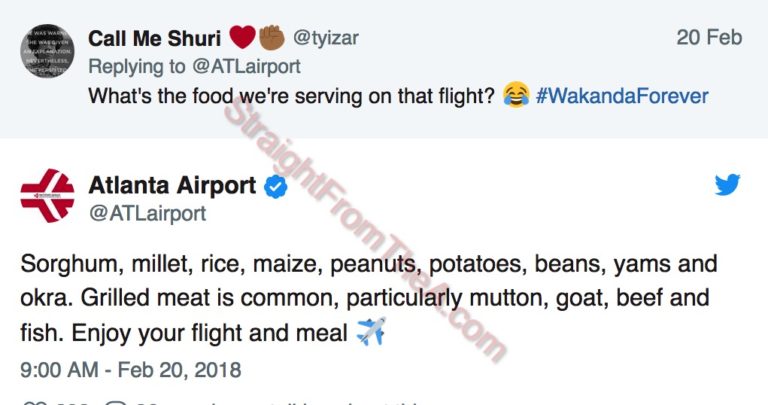
Task: Click the blue verified badge
Action: tap(275, 186)
